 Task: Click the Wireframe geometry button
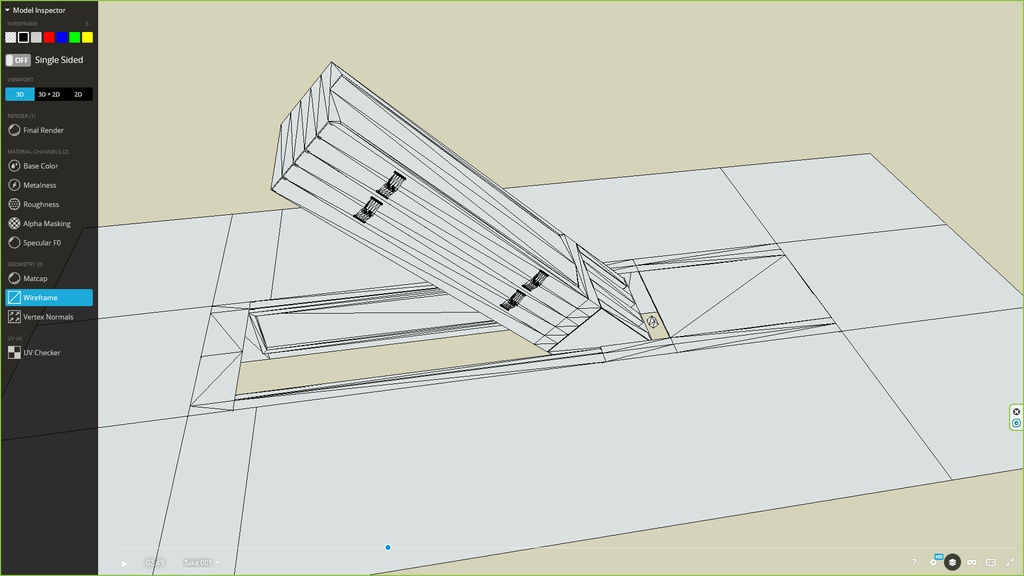48,298
